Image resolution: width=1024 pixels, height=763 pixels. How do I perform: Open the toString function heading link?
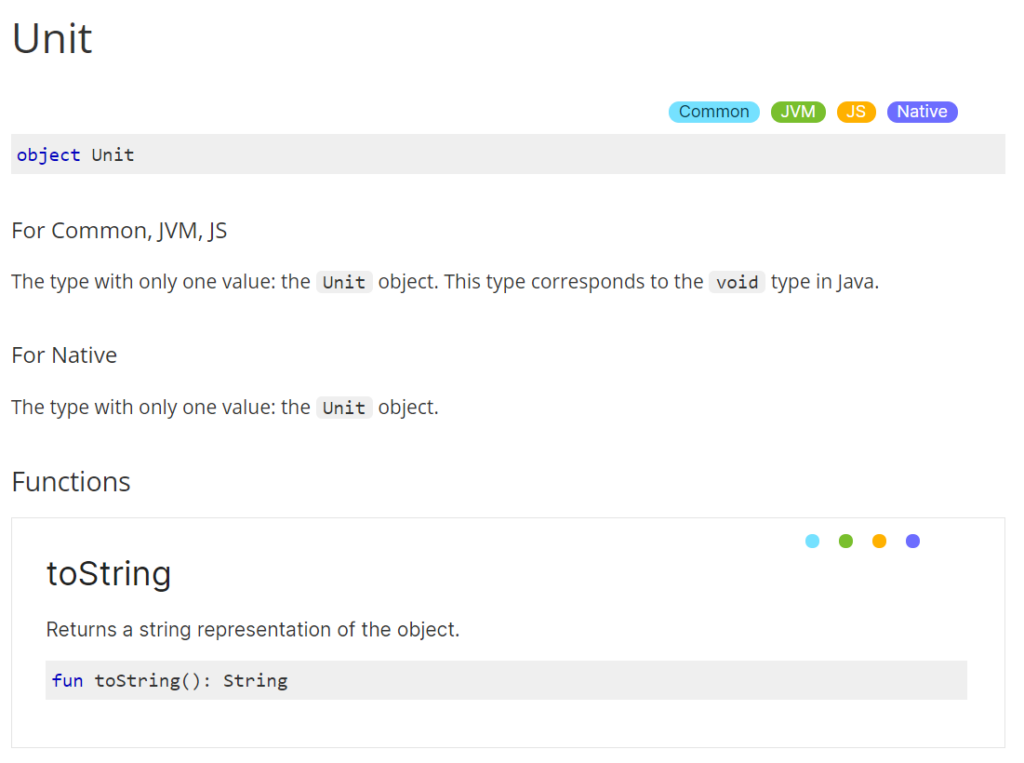(109, 574)
